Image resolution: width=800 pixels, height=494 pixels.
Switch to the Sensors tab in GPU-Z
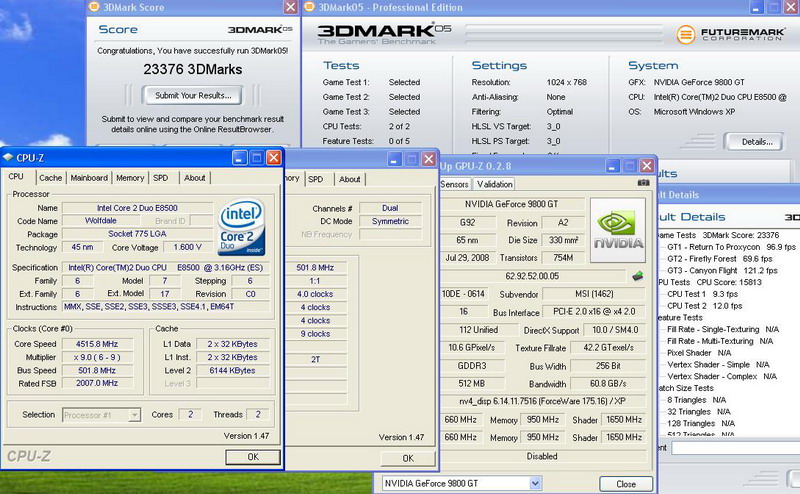coord(454,184)
